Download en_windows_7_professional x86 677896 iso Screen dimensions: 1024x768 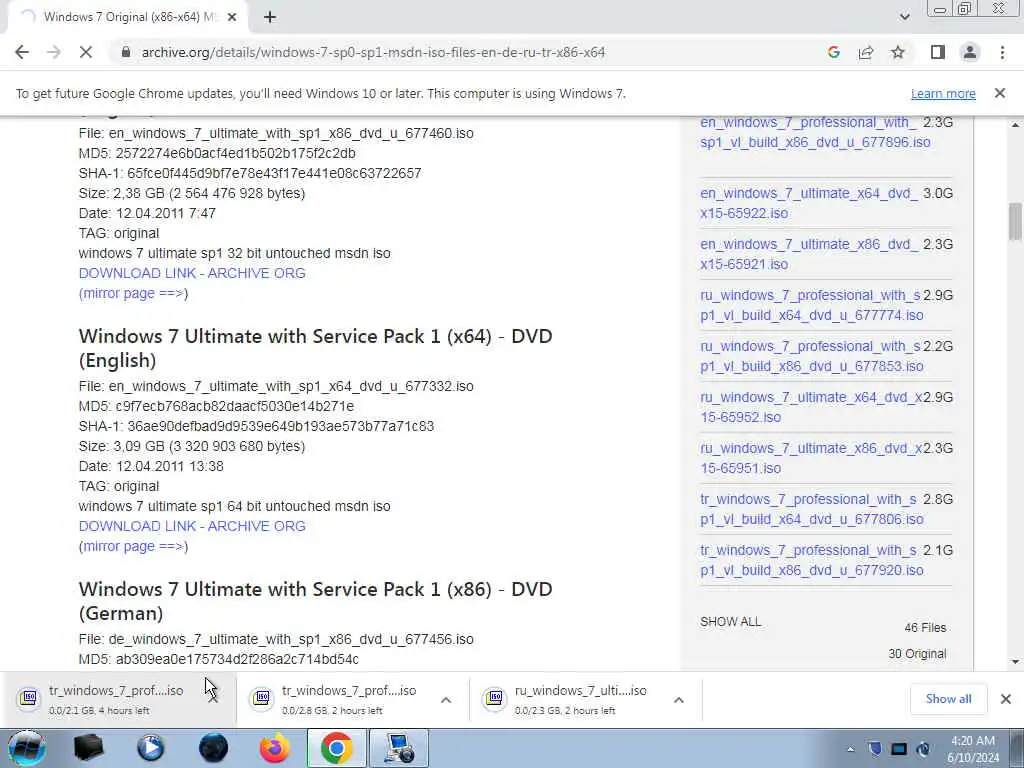coord(815,132)
